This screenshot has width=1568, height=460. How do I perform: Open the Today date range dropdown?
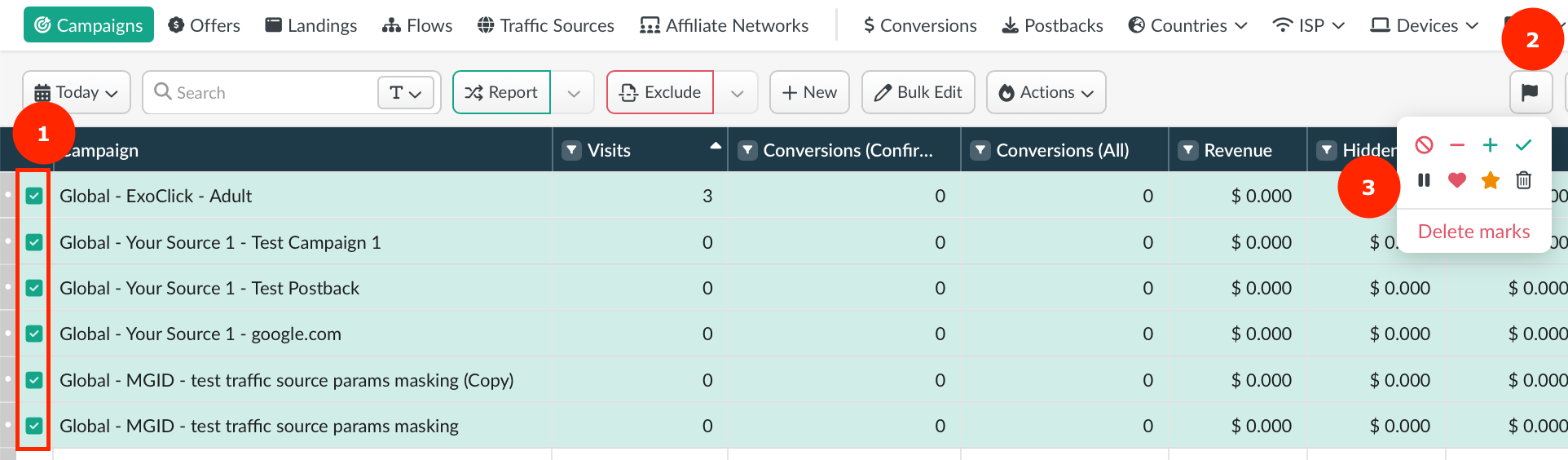point(77,93)
